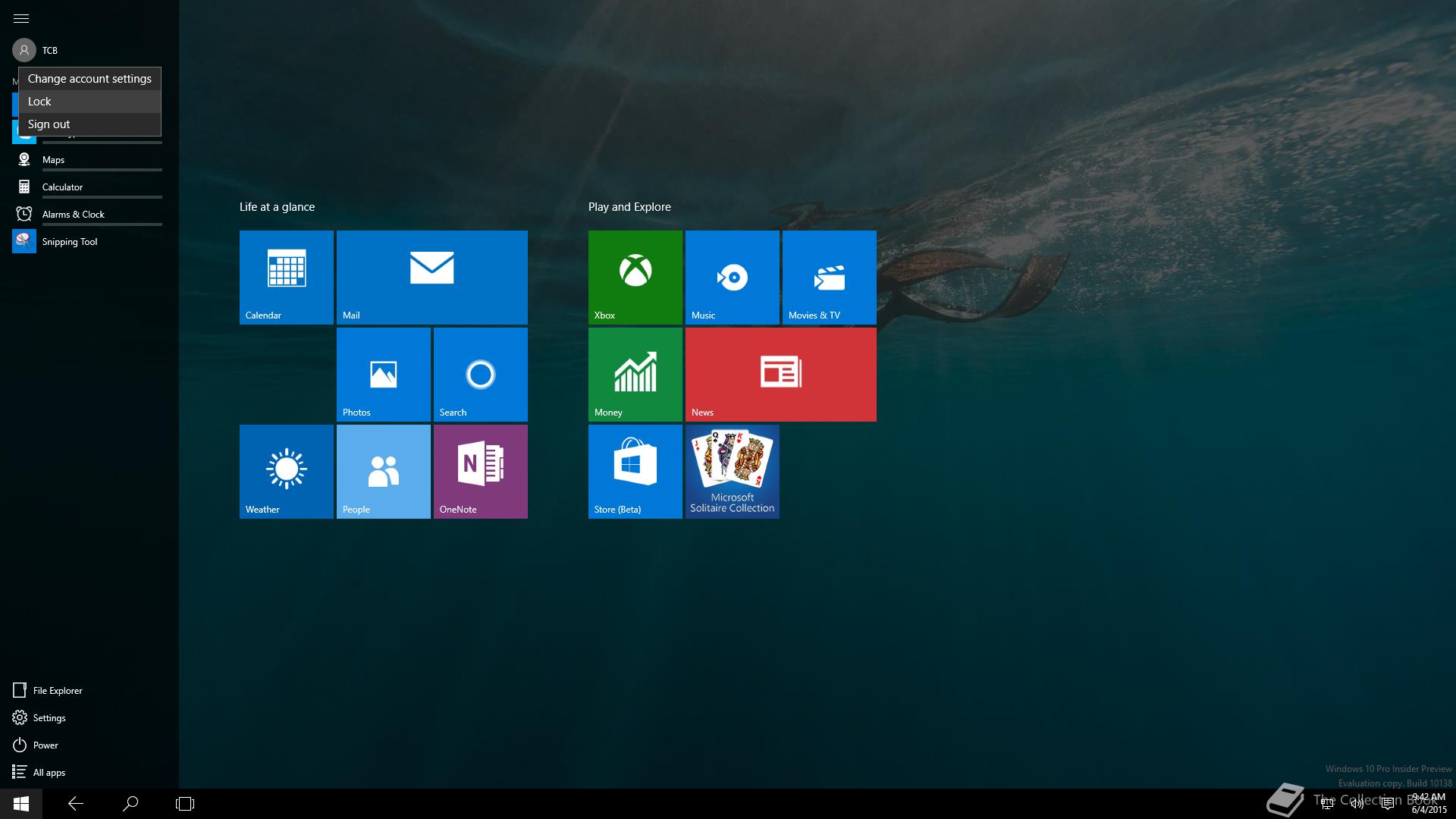1456x819 pixels.
Task: Open the Weather tile
Action: click(x=286, y=472)
